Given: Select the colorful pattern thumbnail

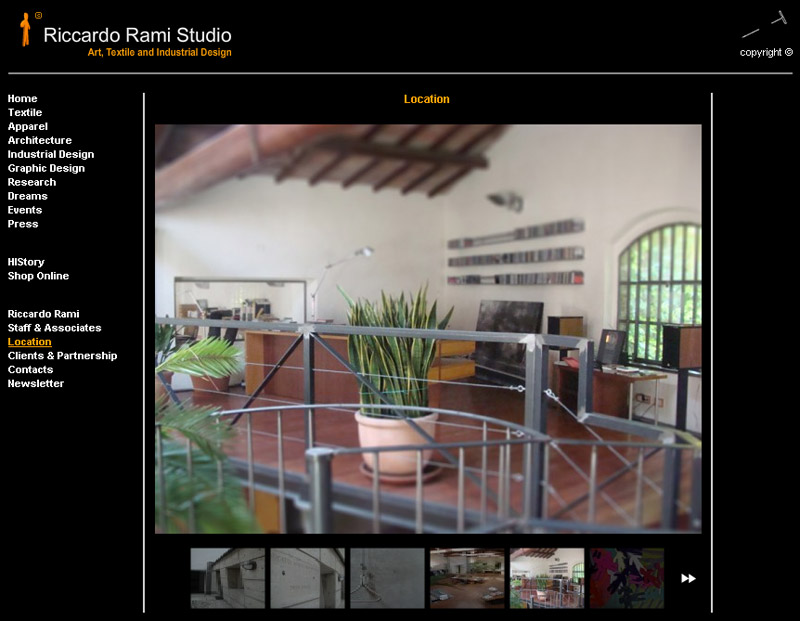Looking at the screenshot, I should coord(627,578).
